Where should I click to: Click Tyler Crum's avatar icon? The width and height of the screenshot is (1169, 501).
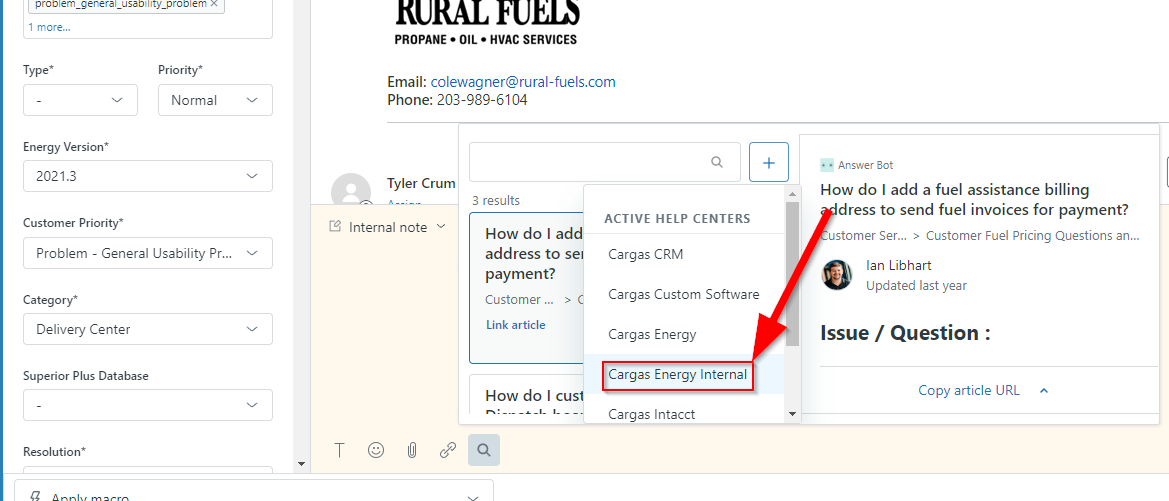click(x=350, y=193)
